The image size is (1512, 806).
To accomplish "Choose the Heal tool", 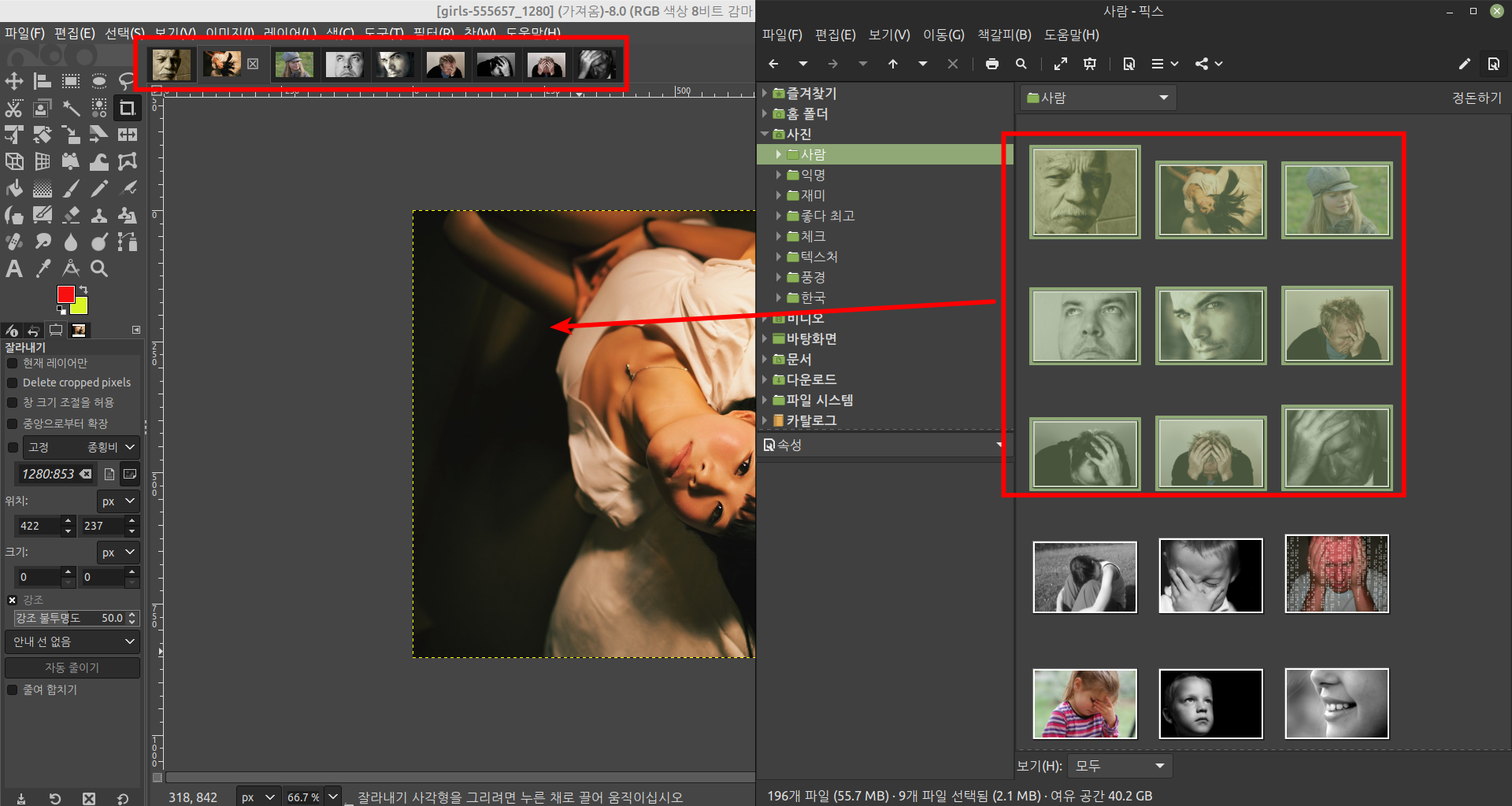I will coord(14,242).
